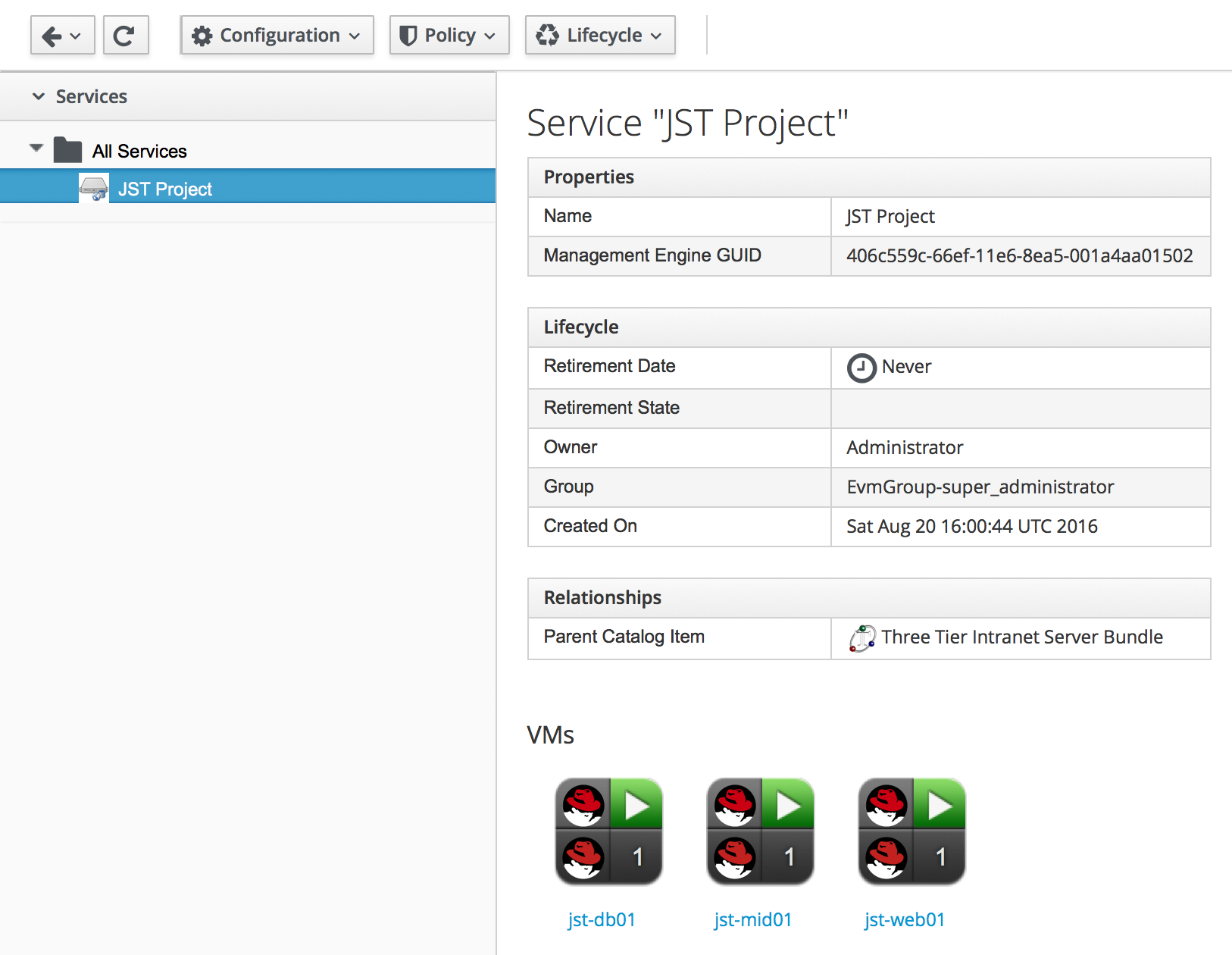The width and height of the screenshot is (1232, 955).
Task: Click the jst-db01 link
Action: click(x=602, y=920)
